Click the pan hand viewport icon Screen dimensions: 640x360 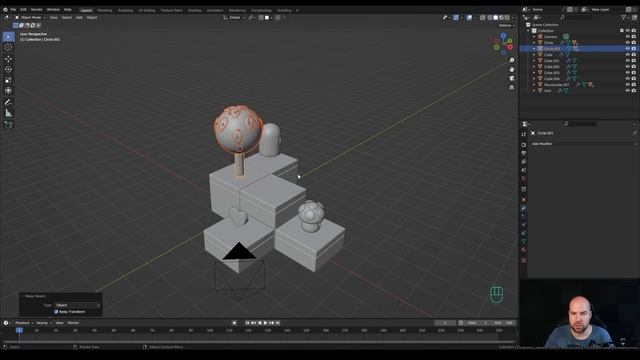click(511, 69)
